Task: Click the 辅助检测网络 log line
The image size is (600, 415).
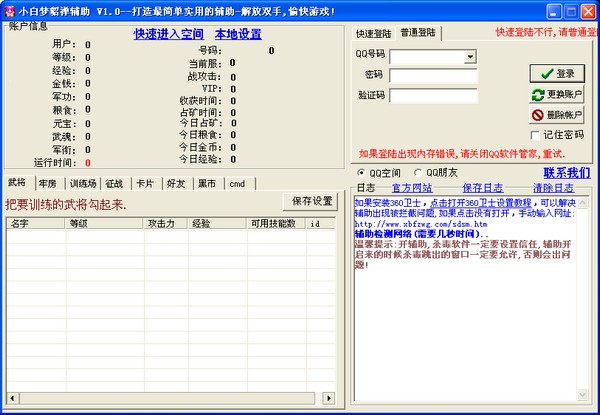Action: [421, 234]
